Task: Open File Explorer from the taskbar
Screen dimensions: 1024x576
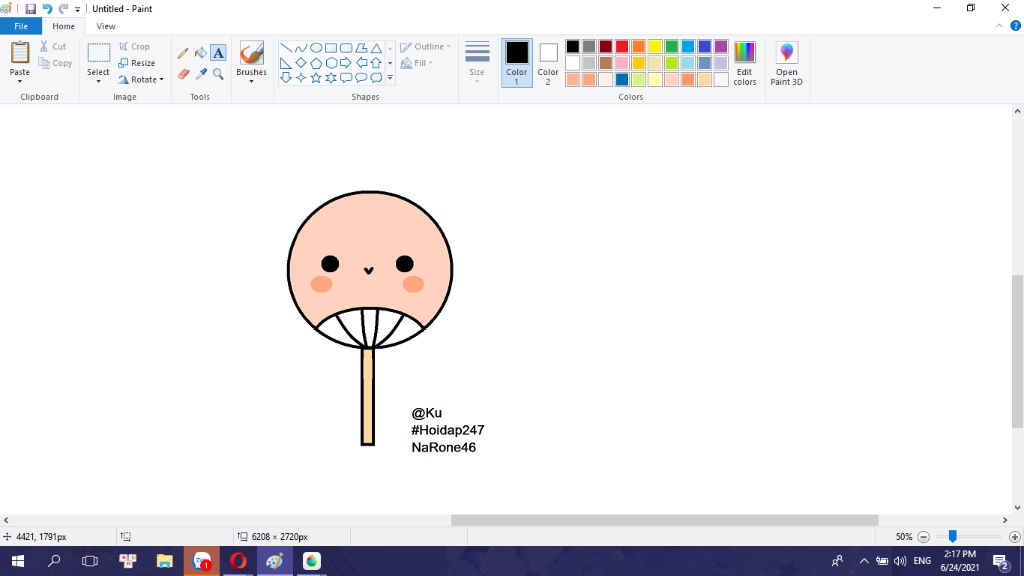Action: (x=165, y=561)
